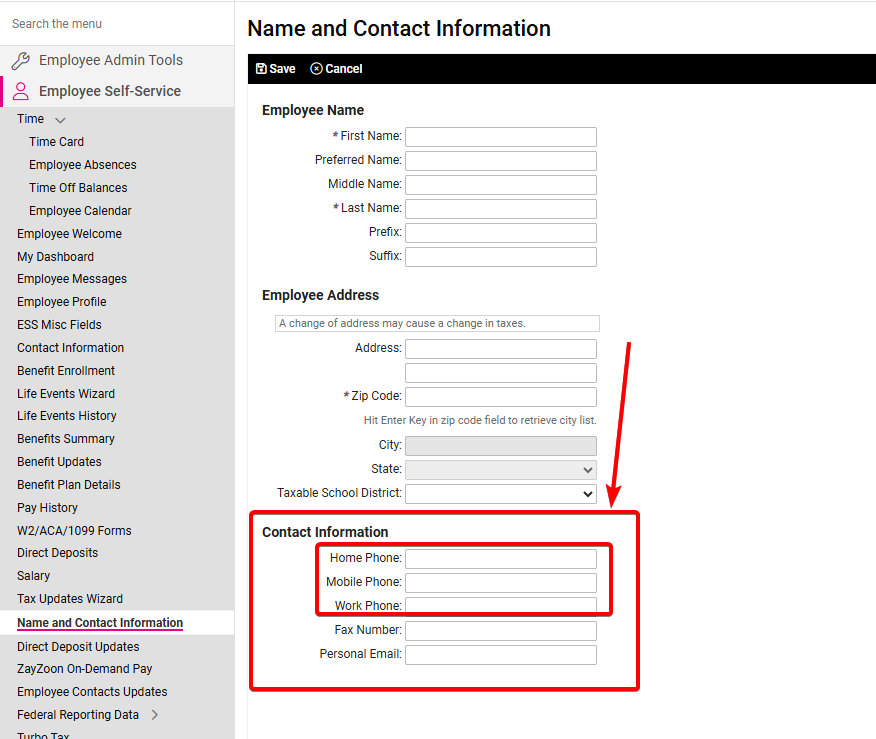Click the Suffix field
Screen dimensions: 876x739
[501, 257]
